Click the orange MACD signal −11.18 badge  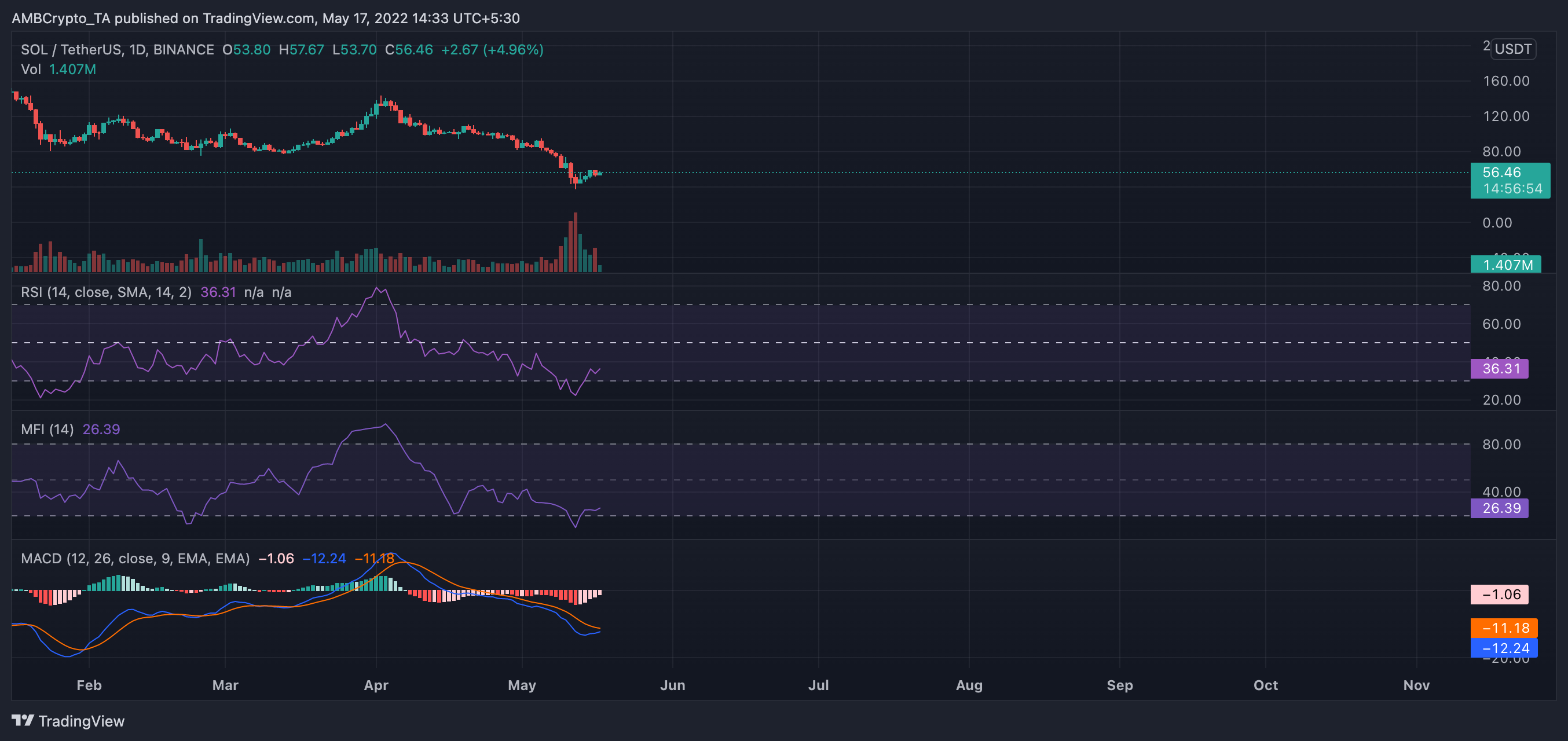click(x=1504, y=629)
